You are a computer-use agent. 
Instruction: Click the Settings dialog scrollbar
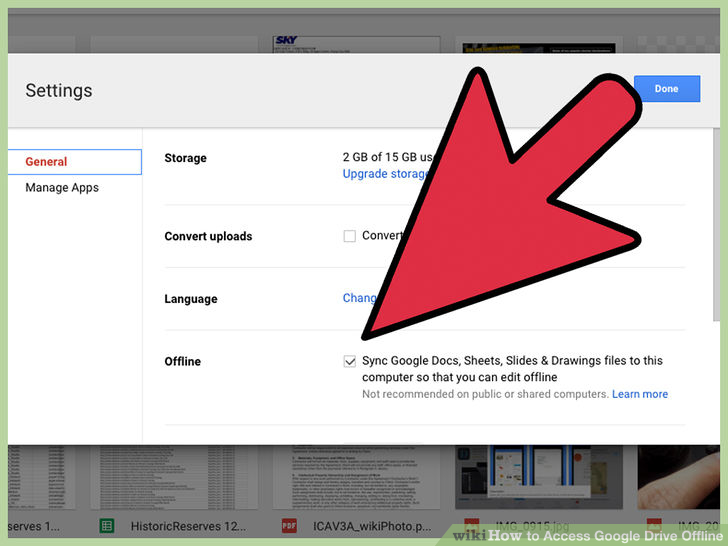click(x=716, y=224)
